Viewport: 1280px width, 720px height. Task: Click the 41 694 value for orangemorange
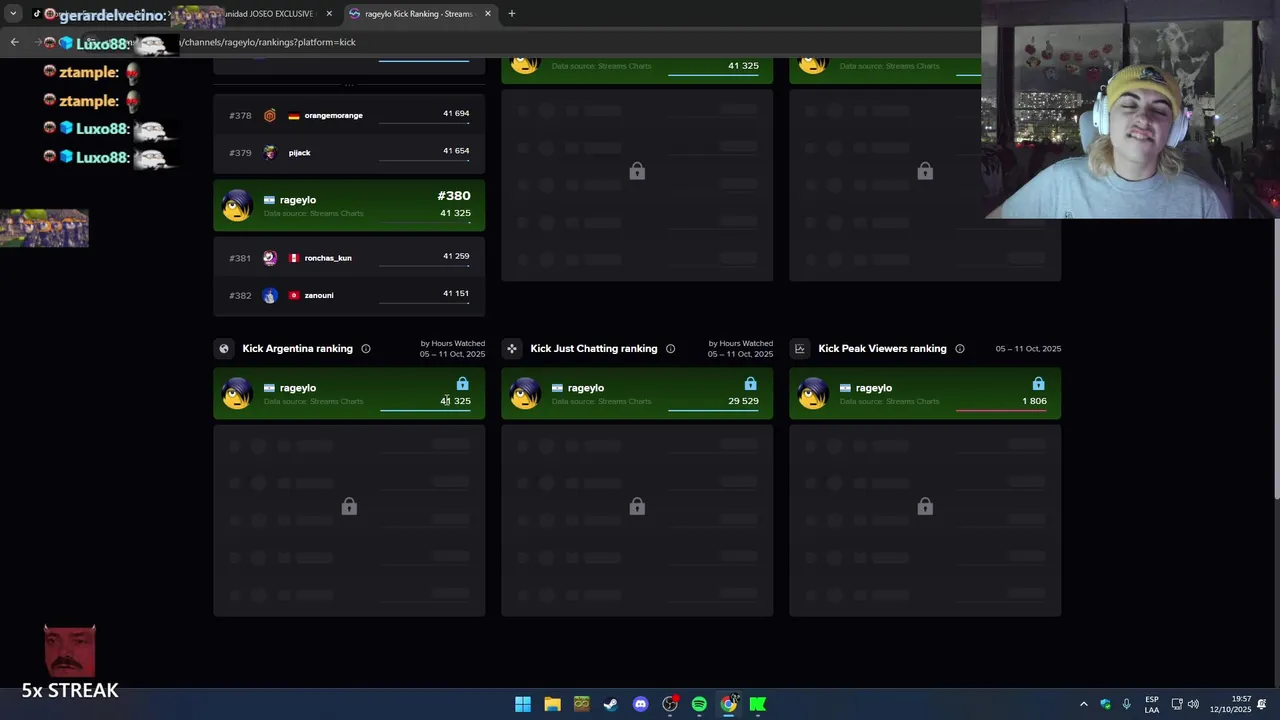click(456, 113)
